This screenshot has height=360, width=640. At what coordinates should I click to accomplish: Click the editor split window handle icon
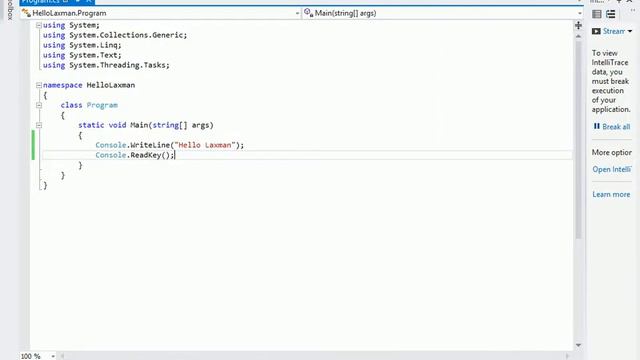tap(578, 25)
